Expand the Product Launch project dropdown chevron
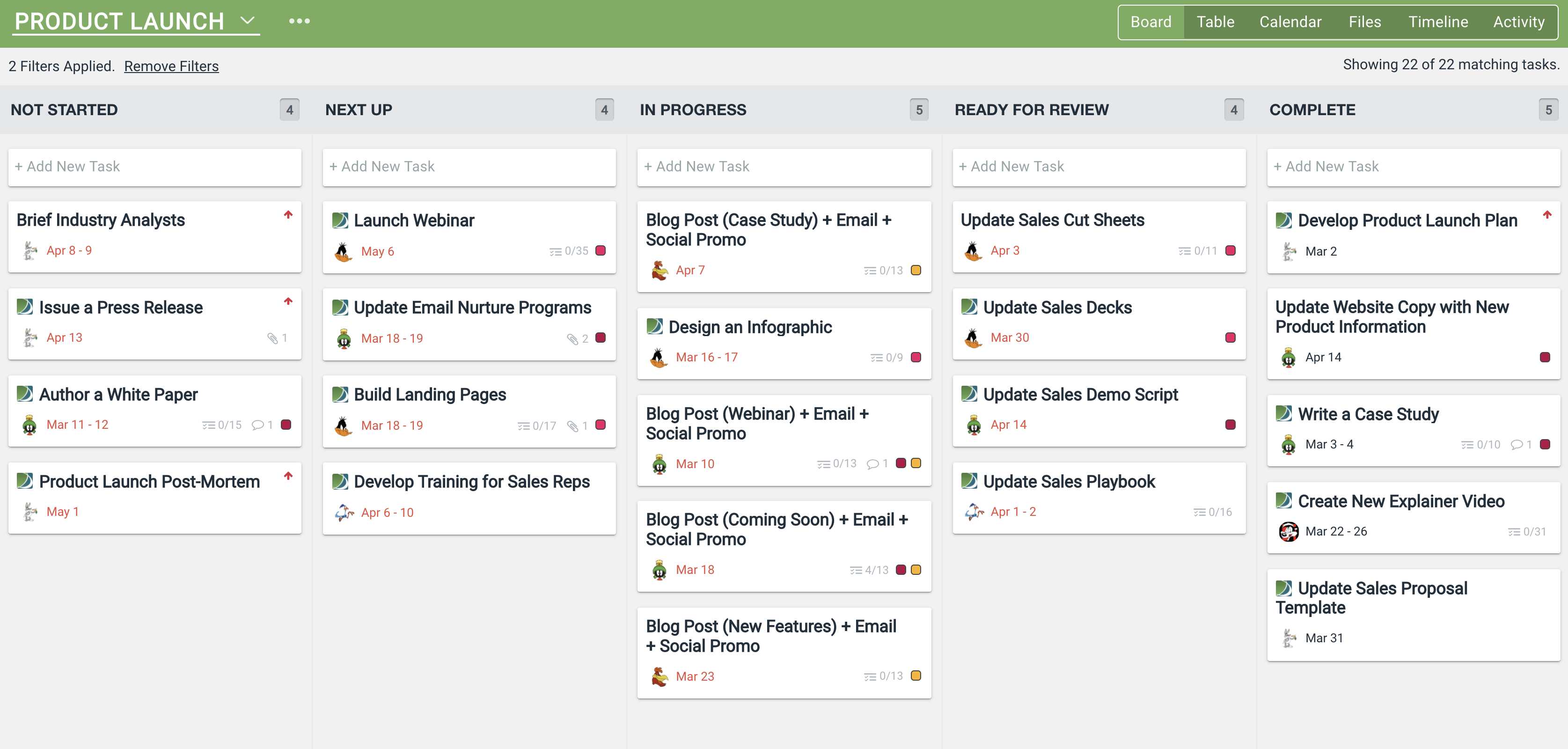Screen dimensions: 1568x749 (247, 21)
